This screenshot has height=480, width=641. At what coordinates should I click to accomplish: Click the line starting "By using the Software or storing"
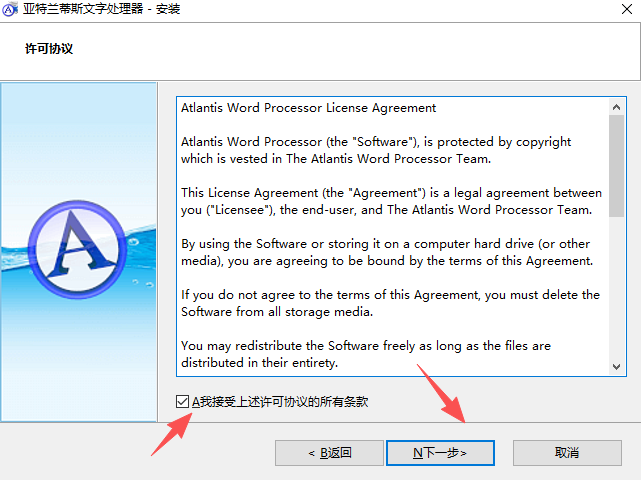pyautogui.click(x=385, y=244)
